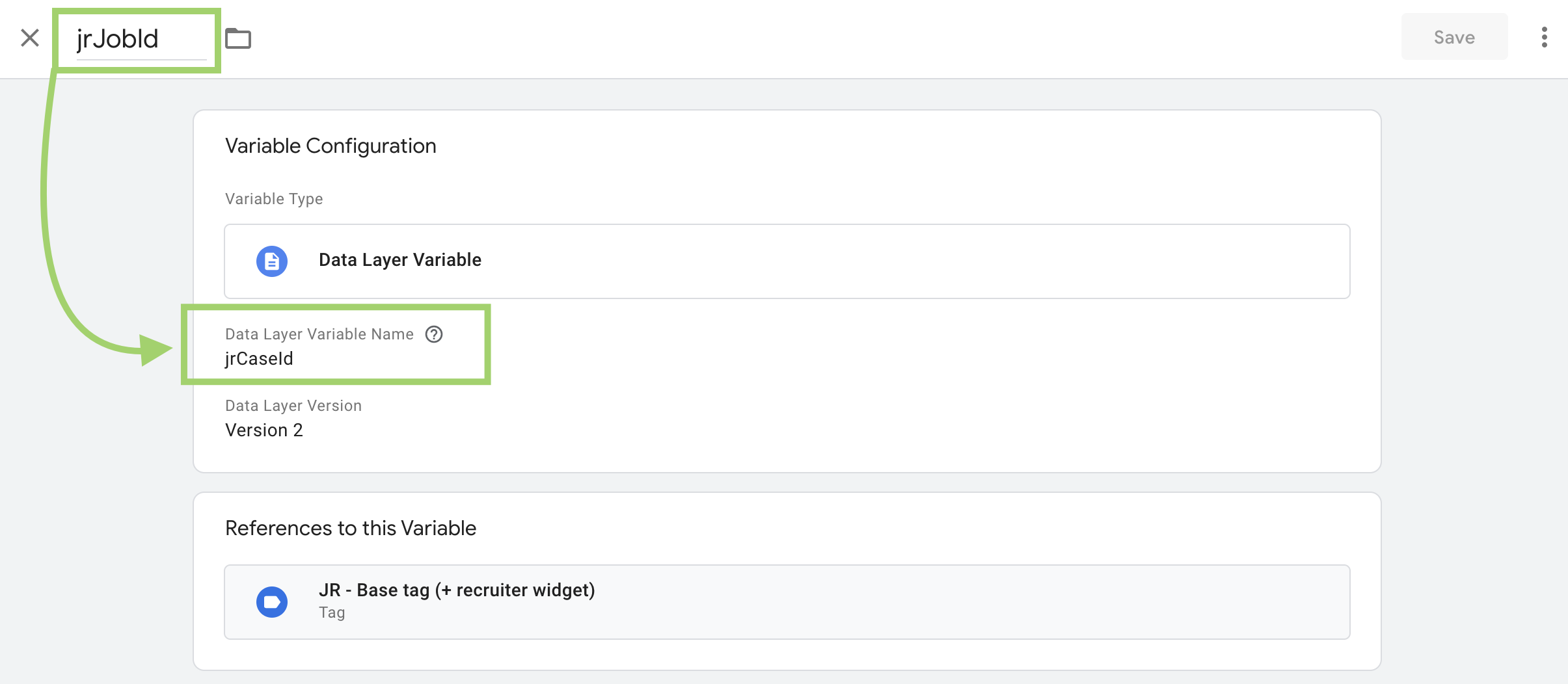The width and height of the screenshot is (1568, 684).
Task: Click the Data Layer Variable Name label
Action: pos(319,334)
